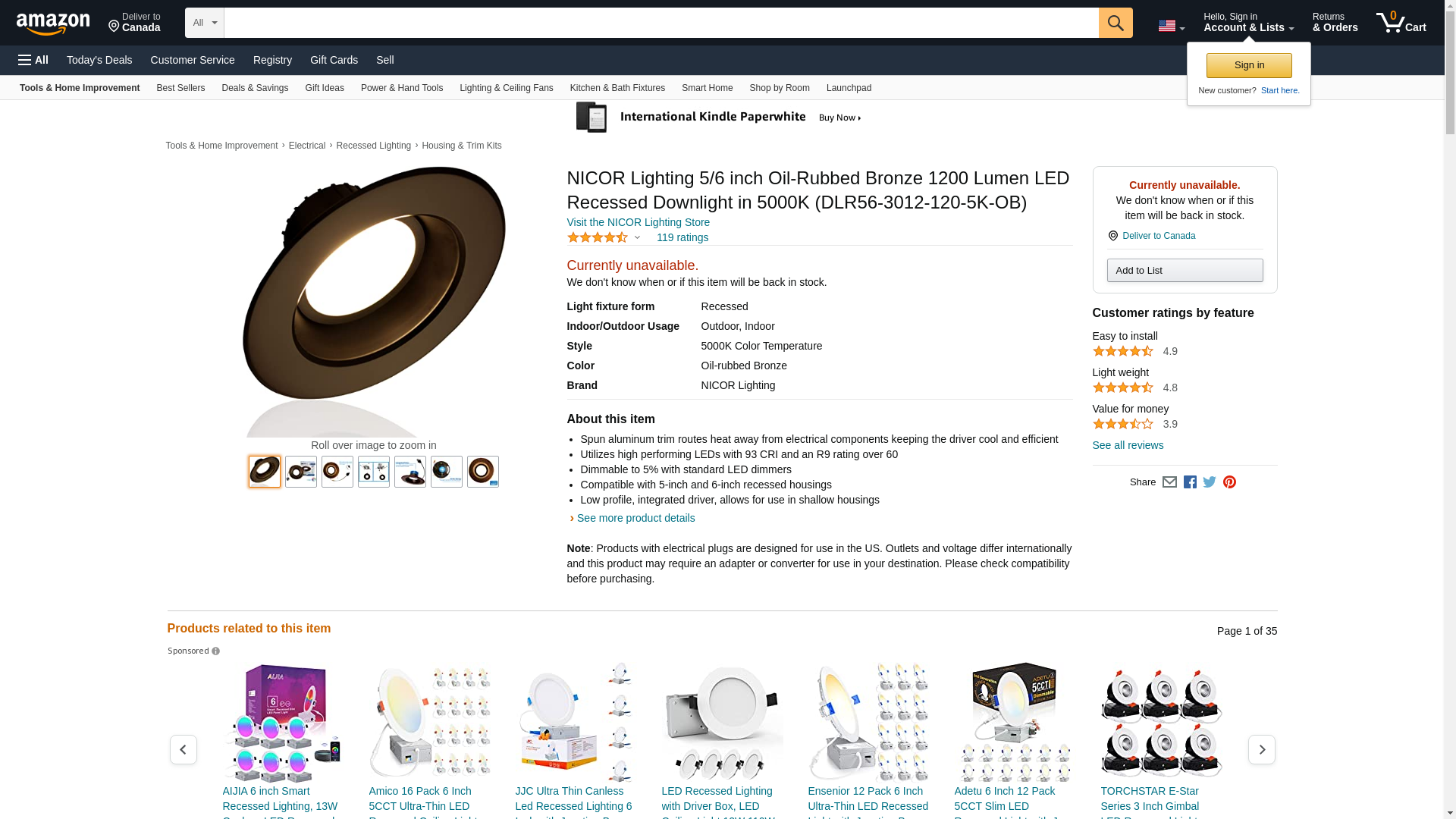
Task: Open the All search category dropdown
Action: [204, 23]
